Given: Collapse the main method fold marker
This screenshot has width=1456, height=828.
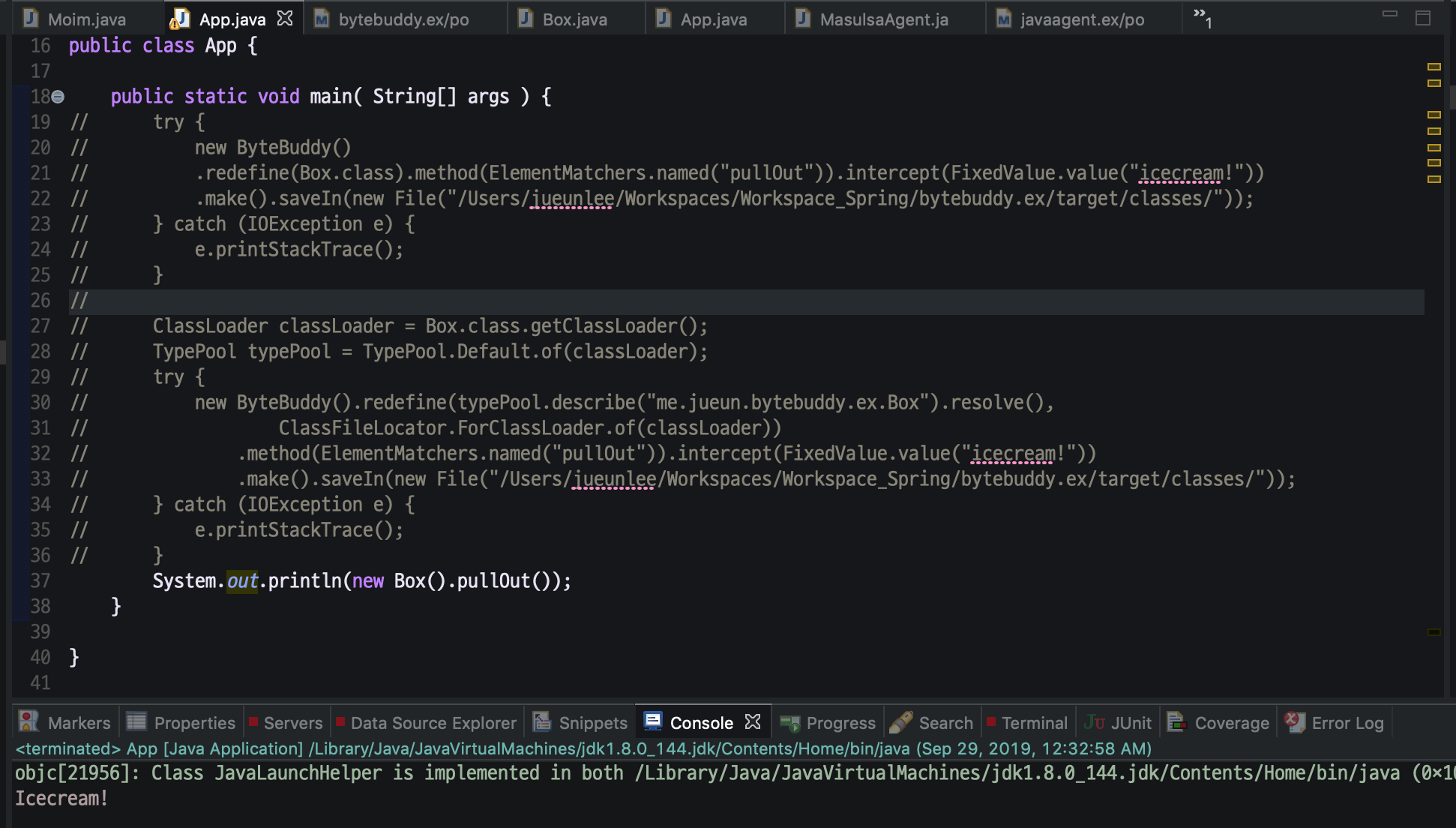Looking at the screenshot, I should click(x=58, y=97).
